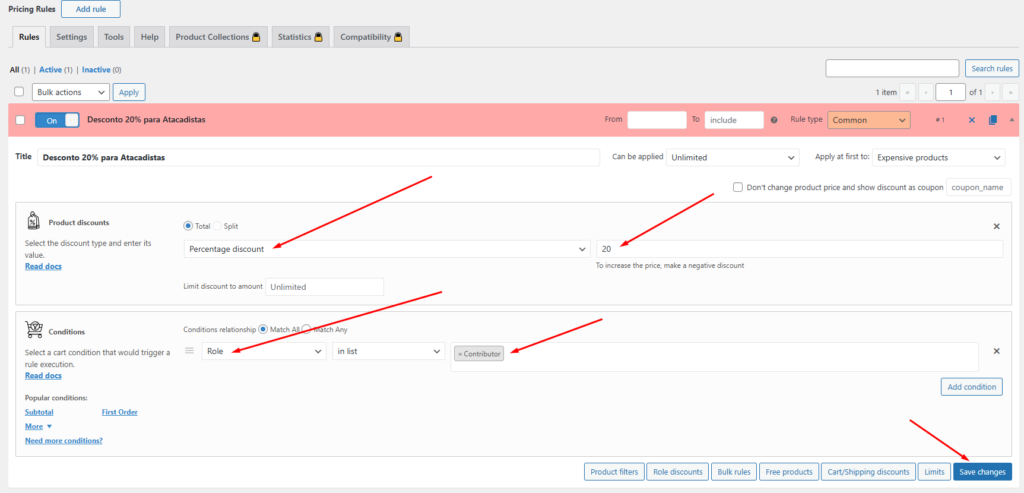This screenshot has height=493, width=1024.
Task: Focus the discount value field showing 20
Action: (799, 249)
